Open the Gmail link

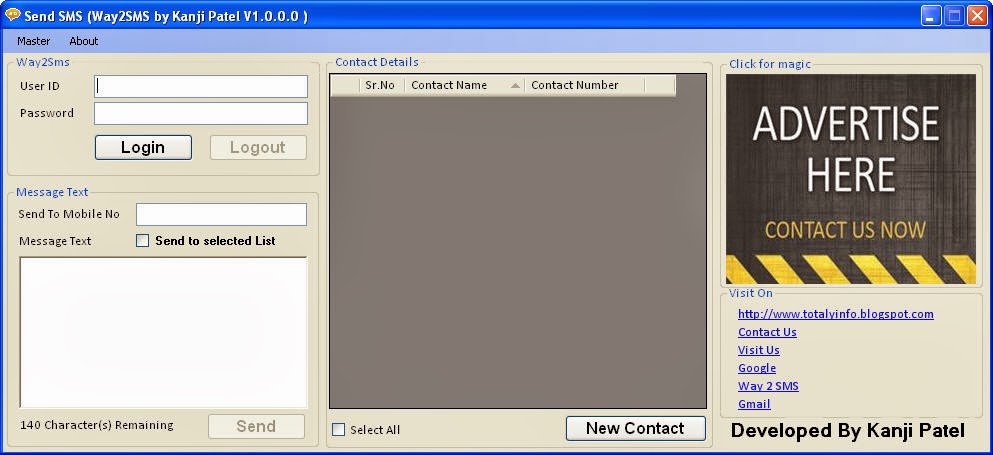[x=754, y=404]
